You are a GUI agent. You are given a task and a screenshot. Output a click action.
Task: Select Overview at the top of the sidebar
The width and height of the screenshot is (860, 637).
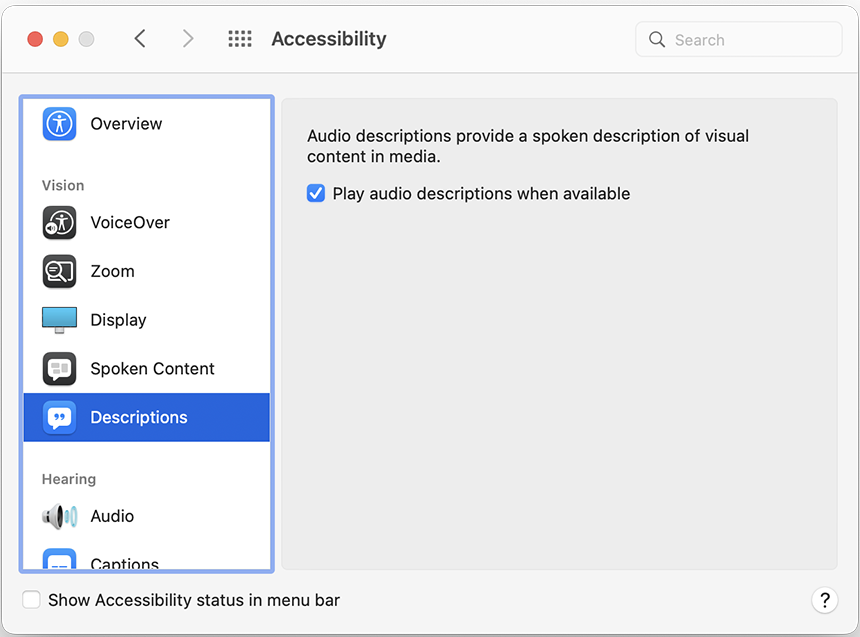point(126,123)
